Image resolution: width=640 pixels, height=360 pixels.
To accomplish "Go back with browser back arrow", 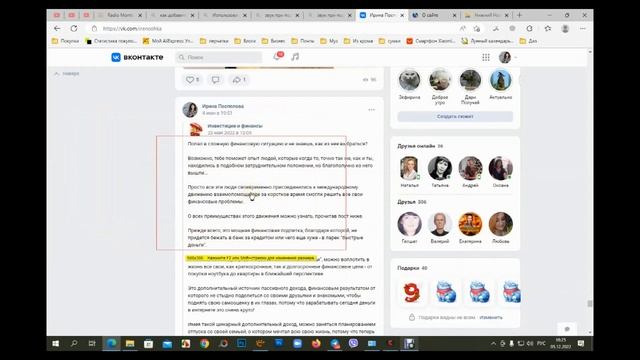I will pyautogui.click(x=57, y=29).
